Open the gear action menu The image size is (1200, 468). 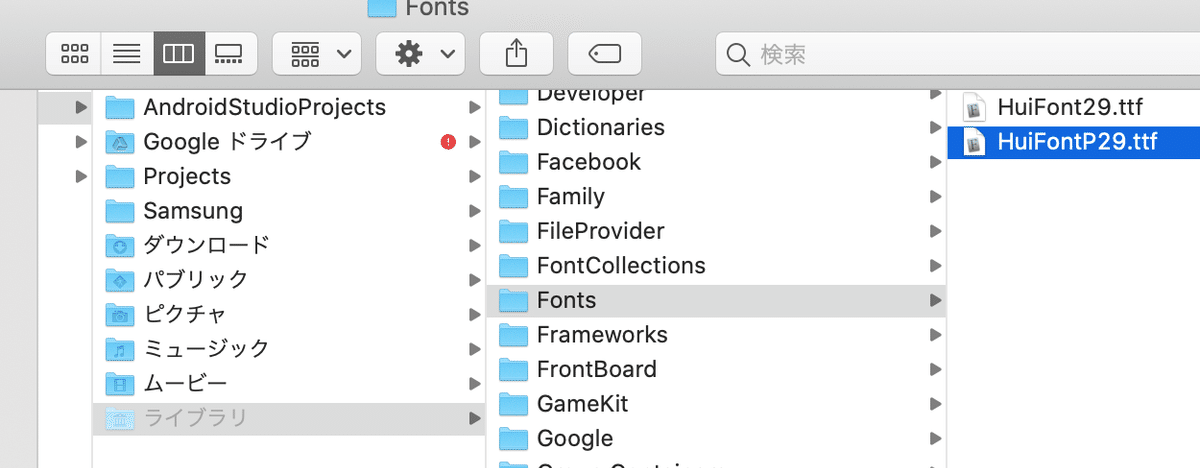tap(421, 53)
